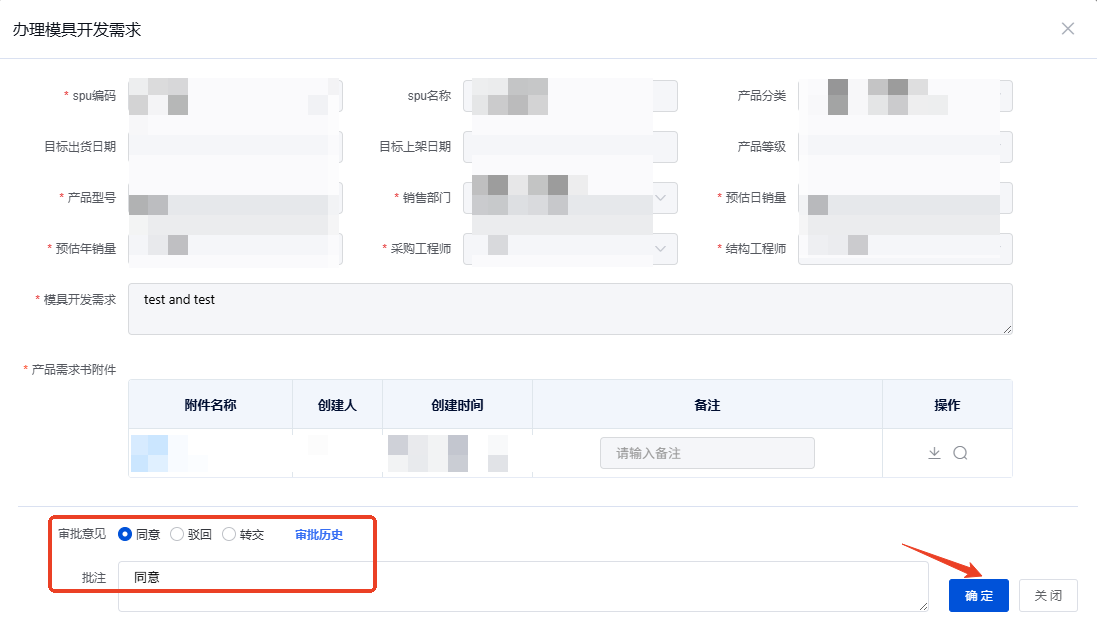Click the 关闭 close button

point(1048,595)
